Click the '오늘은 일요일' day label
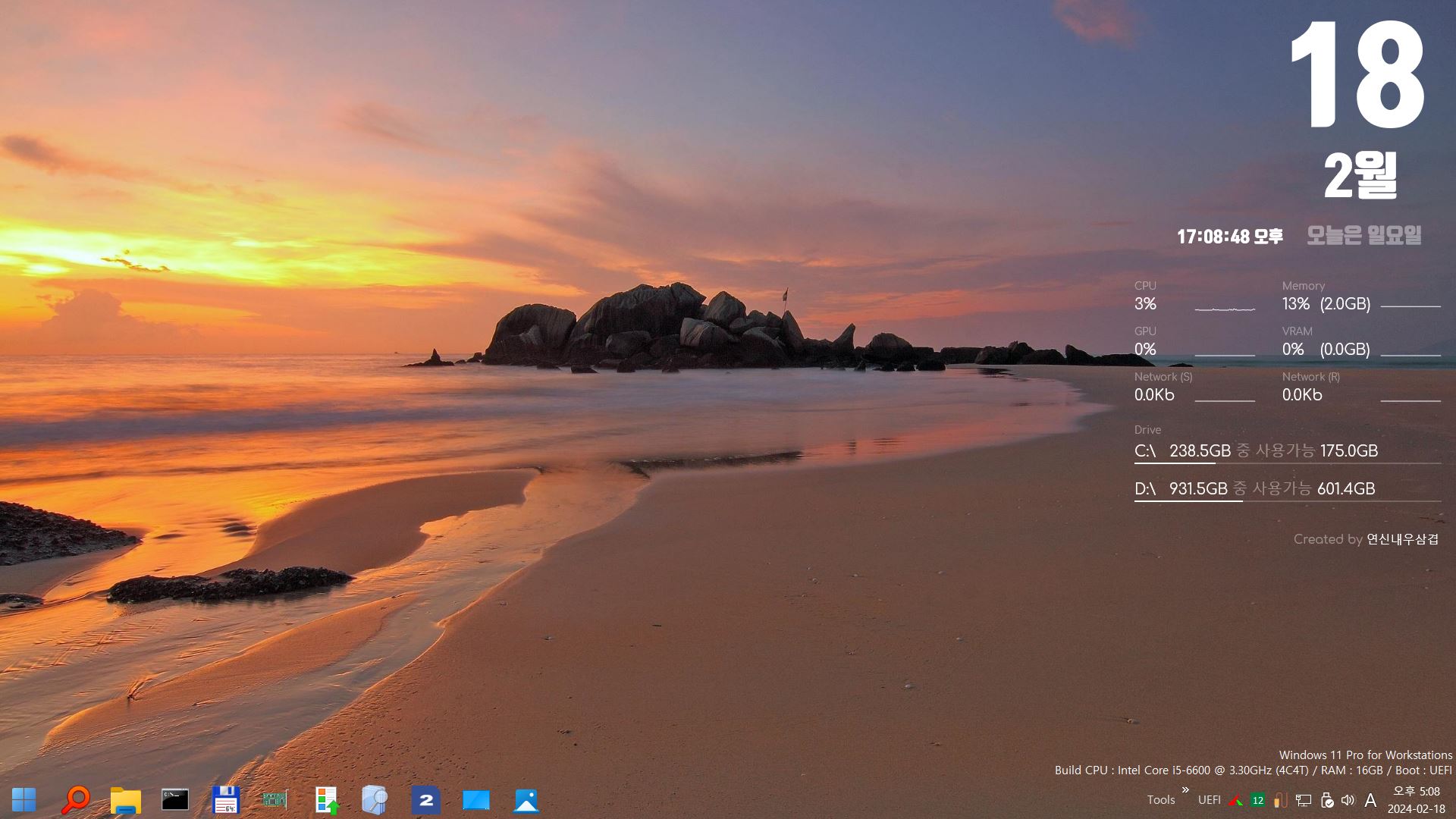Viewport: 1456px width, 819px height. pos(1363,235)
